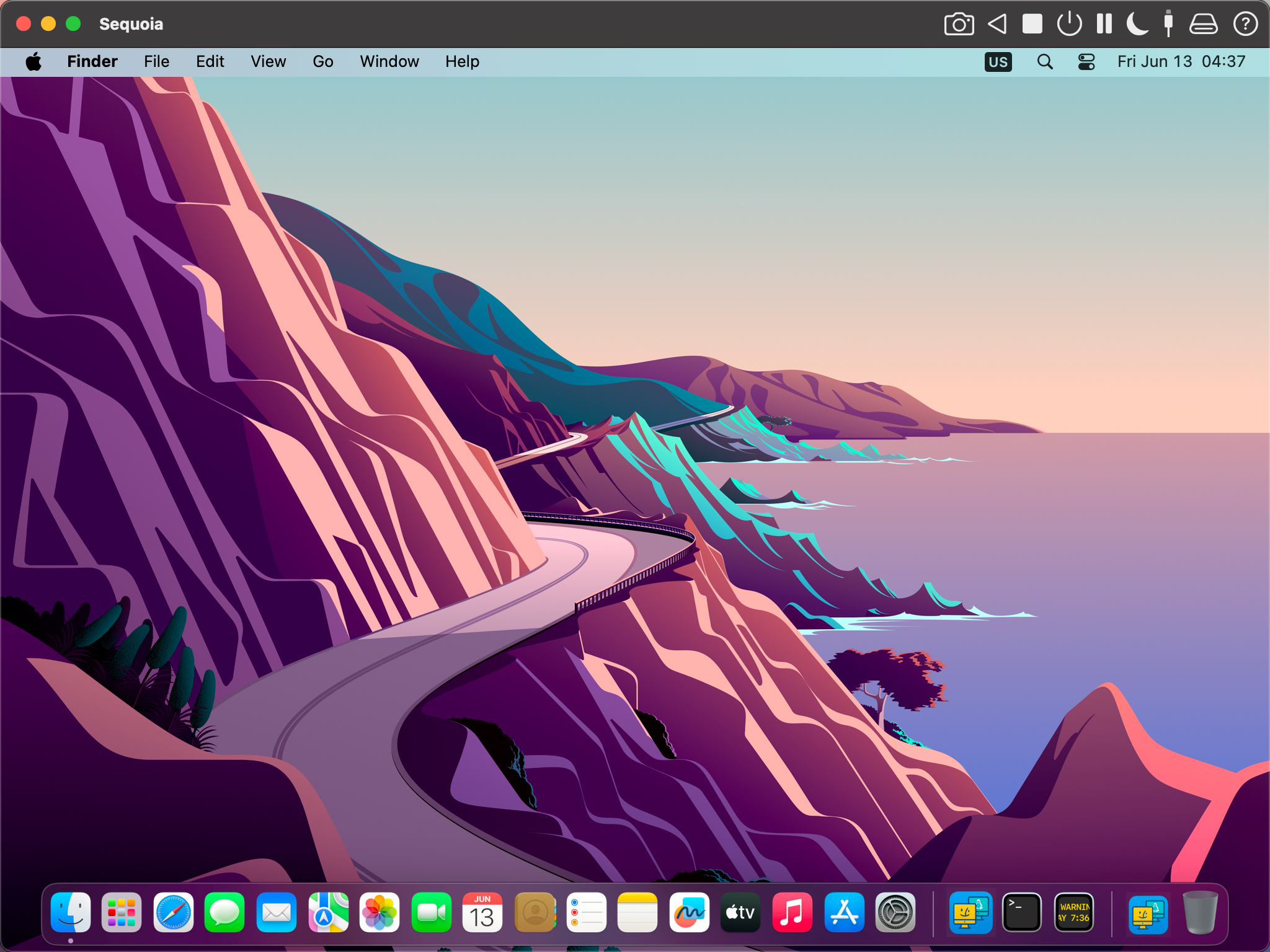
Task: Pause the Sequoia virtual machine
Action: coord(1104,24)
